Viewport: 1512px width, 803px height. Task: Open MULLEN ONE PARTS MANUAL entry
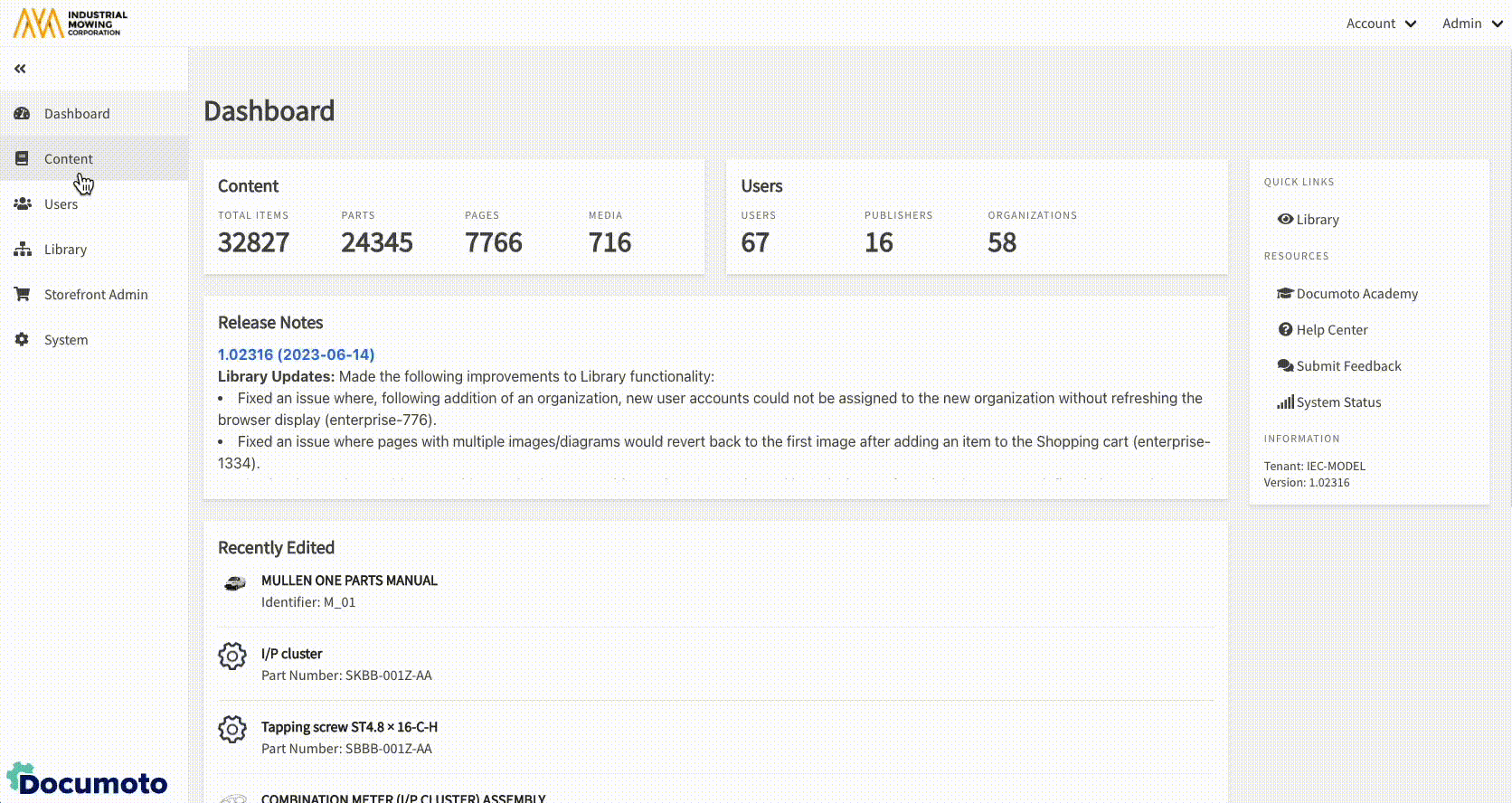coord(349,581)
